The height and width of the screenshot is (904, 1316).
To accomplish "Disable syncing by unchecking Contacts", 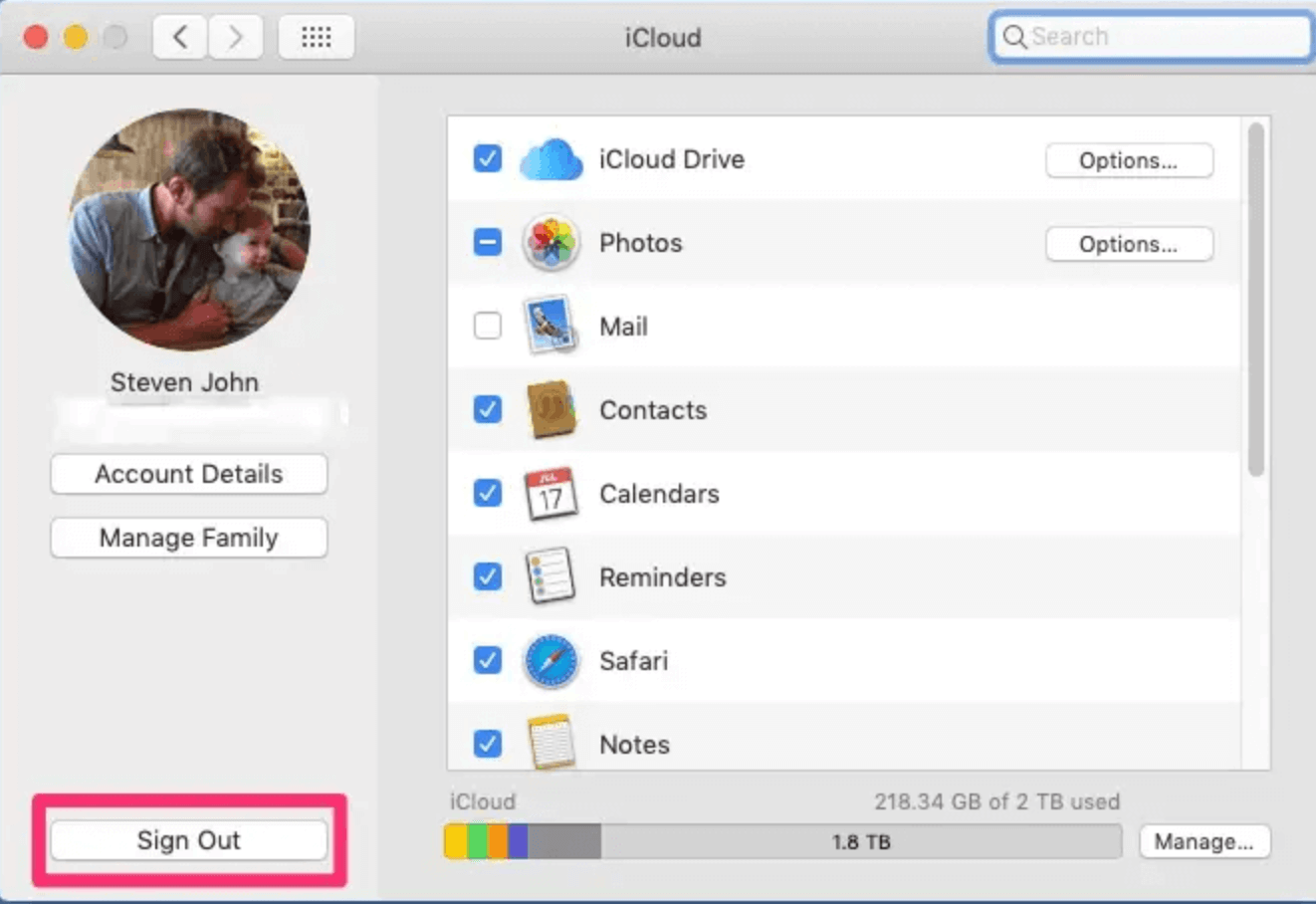I will [x=487, y=409].
